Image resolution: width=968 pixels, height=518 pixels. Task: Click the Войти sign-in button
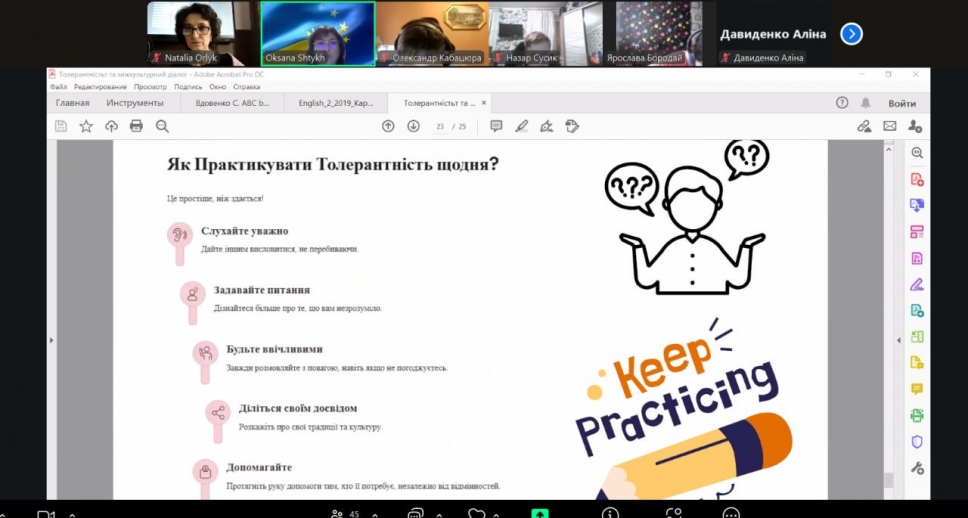[901, 103]
